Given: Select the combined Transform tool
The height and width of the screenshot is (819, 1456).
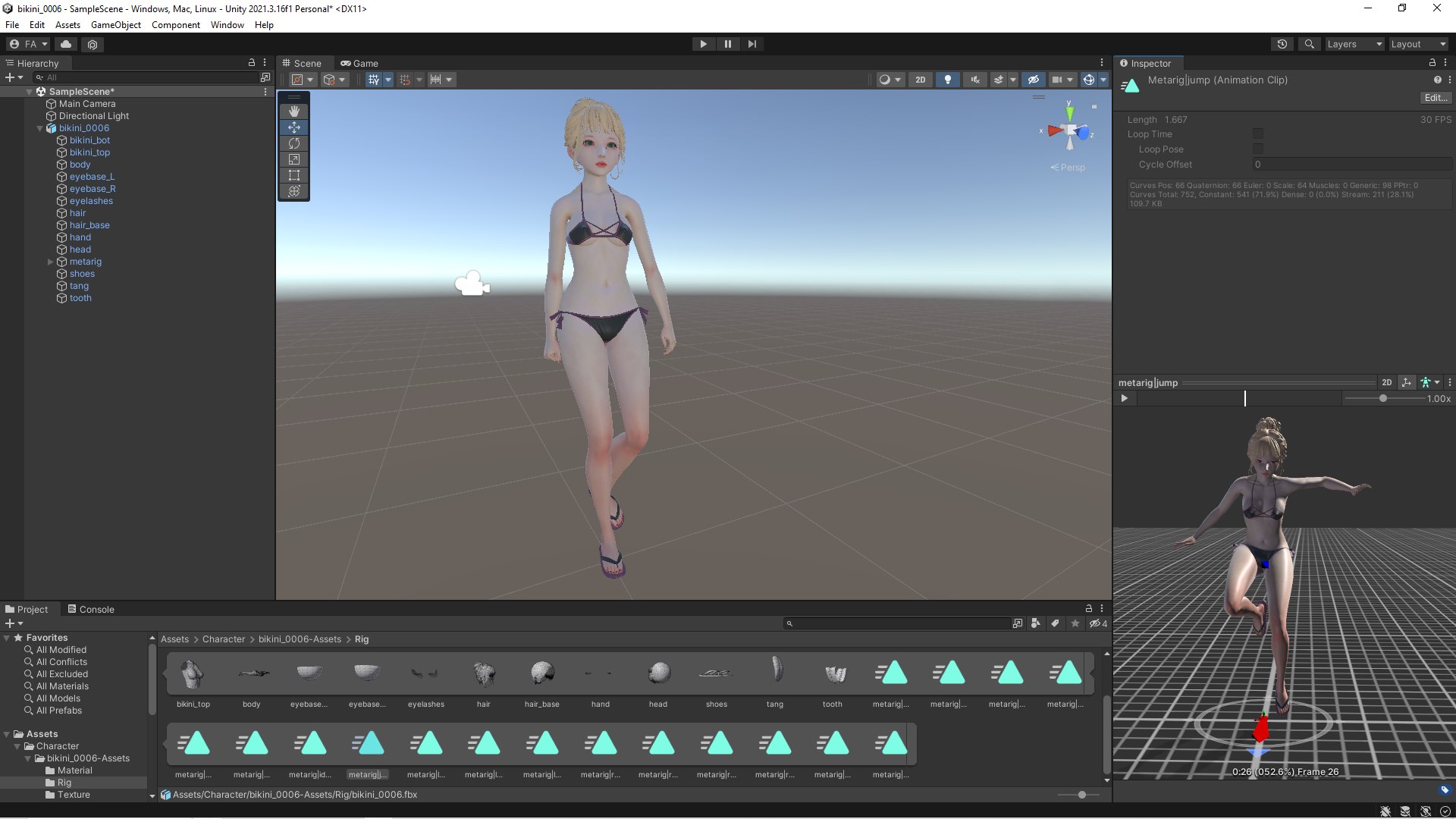Looking at the screenshot, I should (x=294, y=191).
